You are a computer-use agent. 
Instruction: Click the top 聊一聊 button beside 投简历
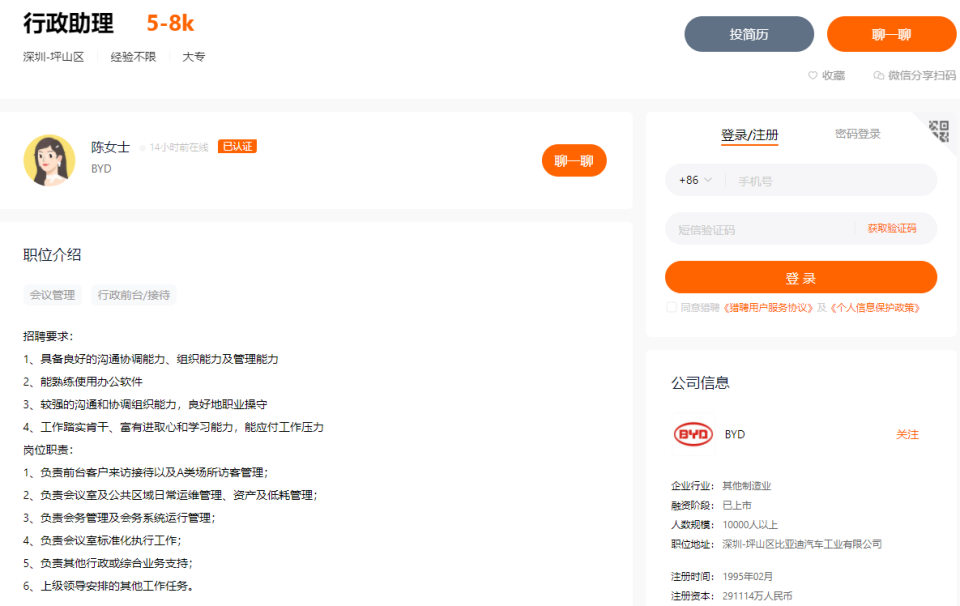pyautogui.click(x=891, y=34)
